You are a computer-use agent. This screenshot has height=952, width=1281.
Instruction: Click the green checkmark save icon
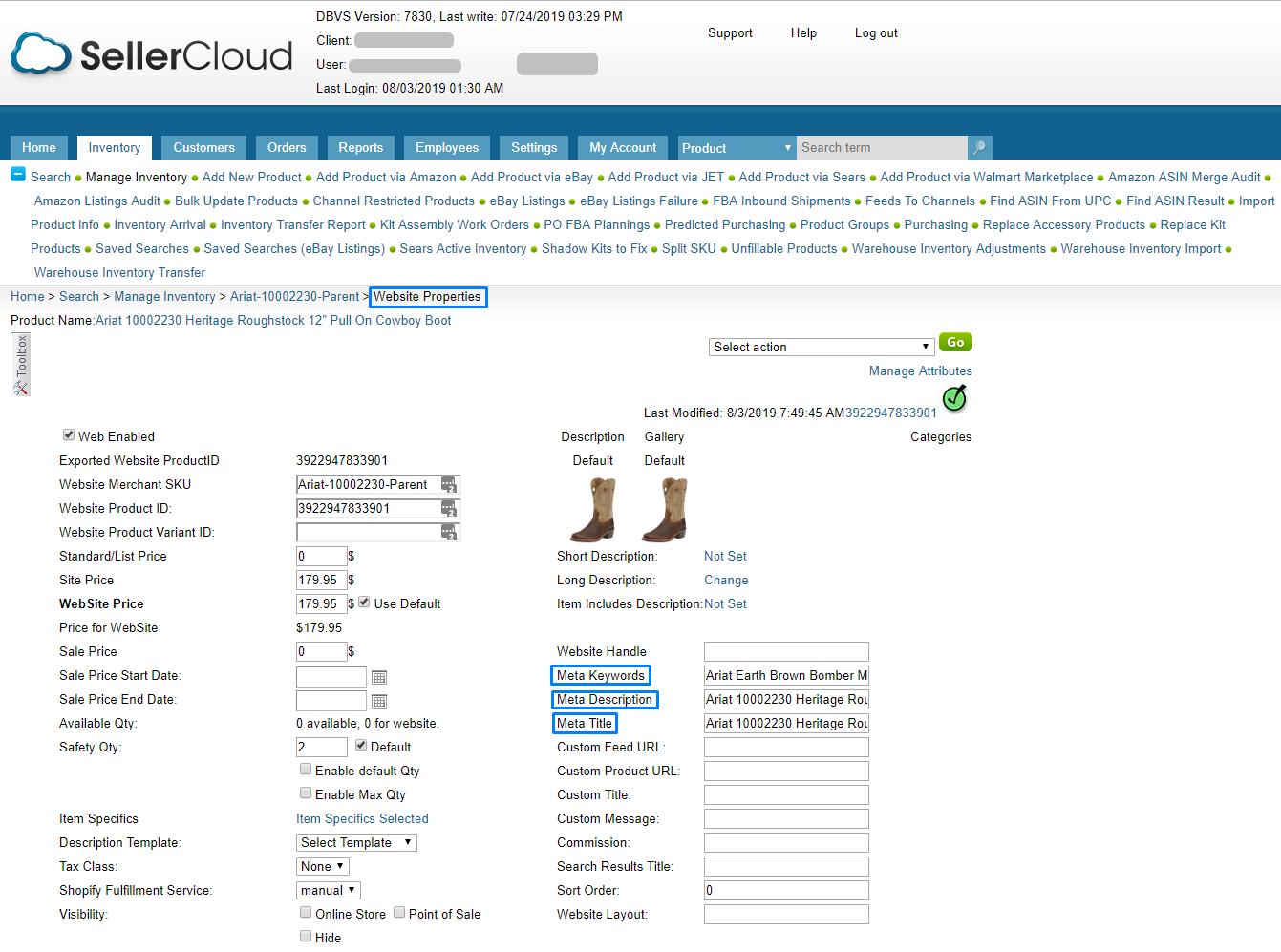pyautogui.click(x=954, y=397)
